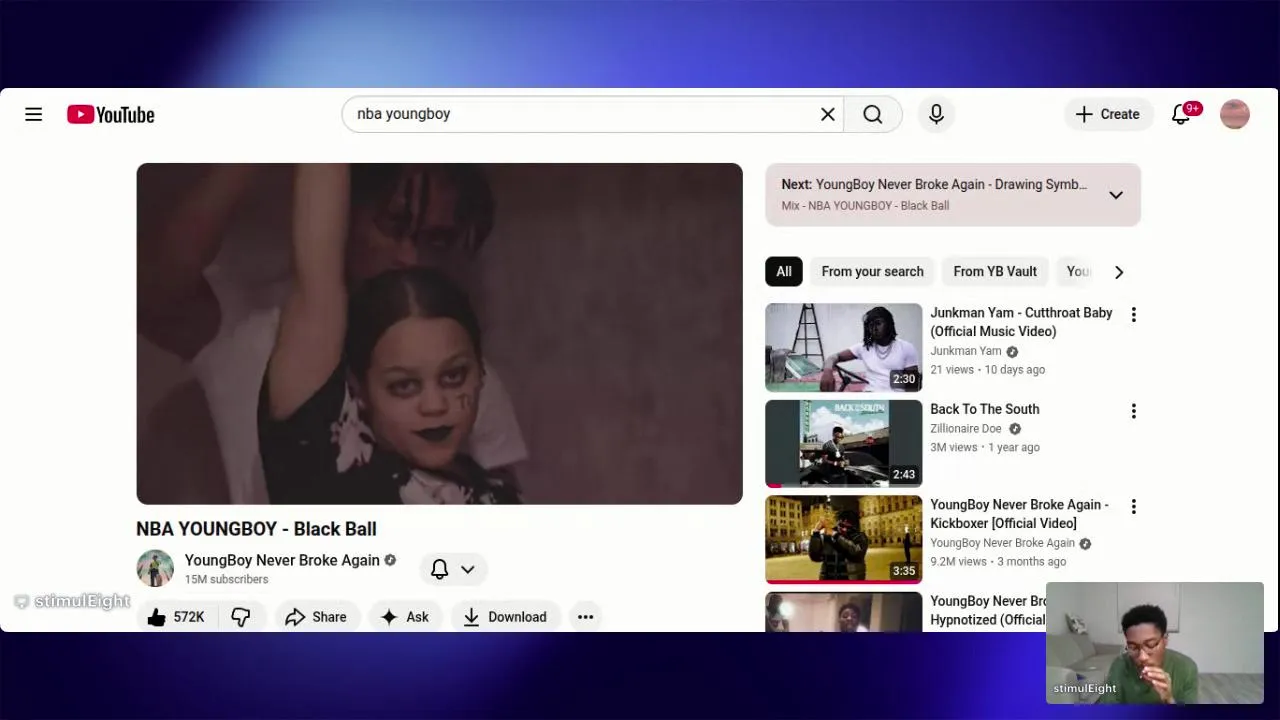Open Kickboxer Official Video thumbnail
This screenshot has height=720, width=1280.
click(844, 539)
